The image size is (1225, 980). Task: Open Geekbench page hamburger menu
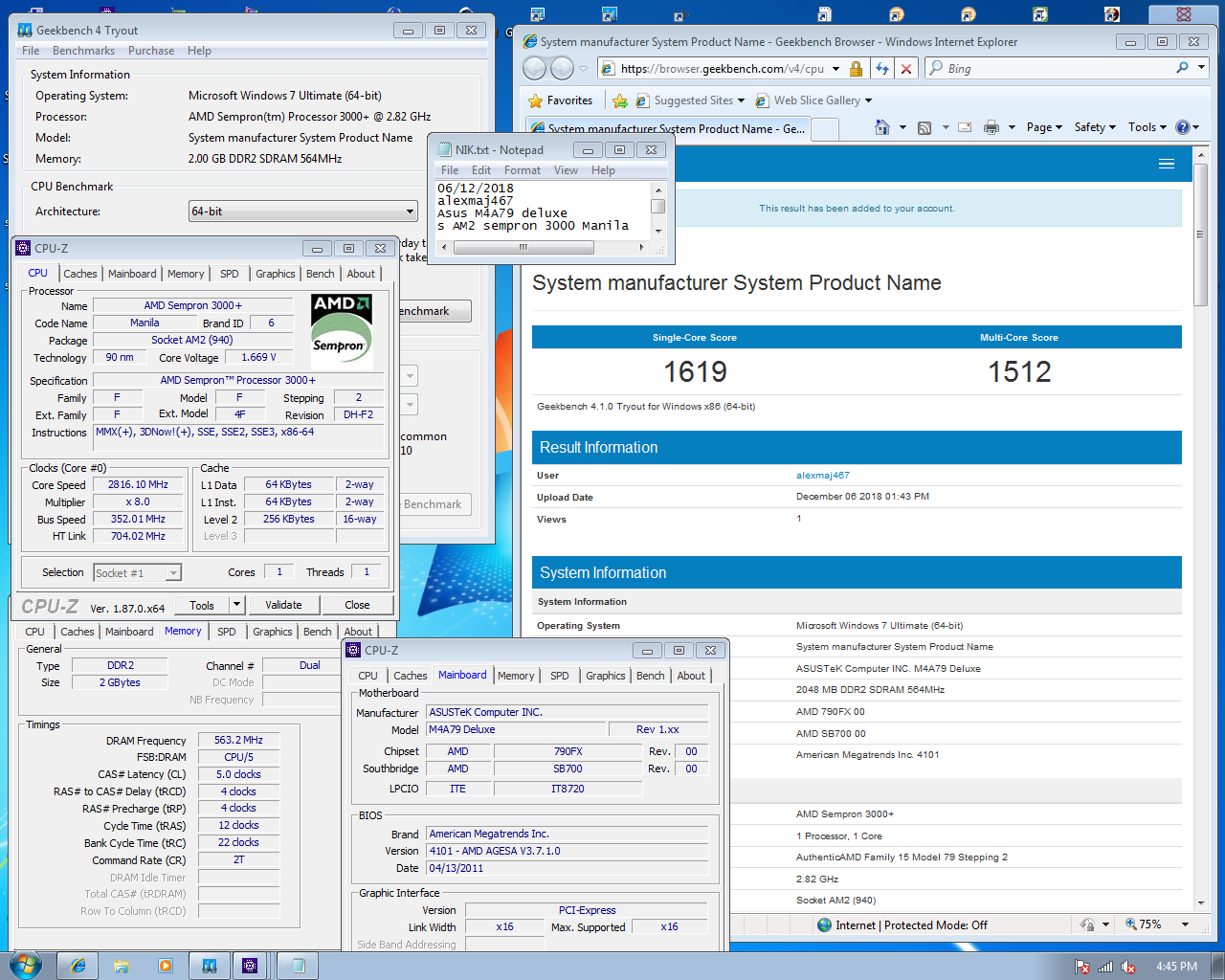point(1167,164)
